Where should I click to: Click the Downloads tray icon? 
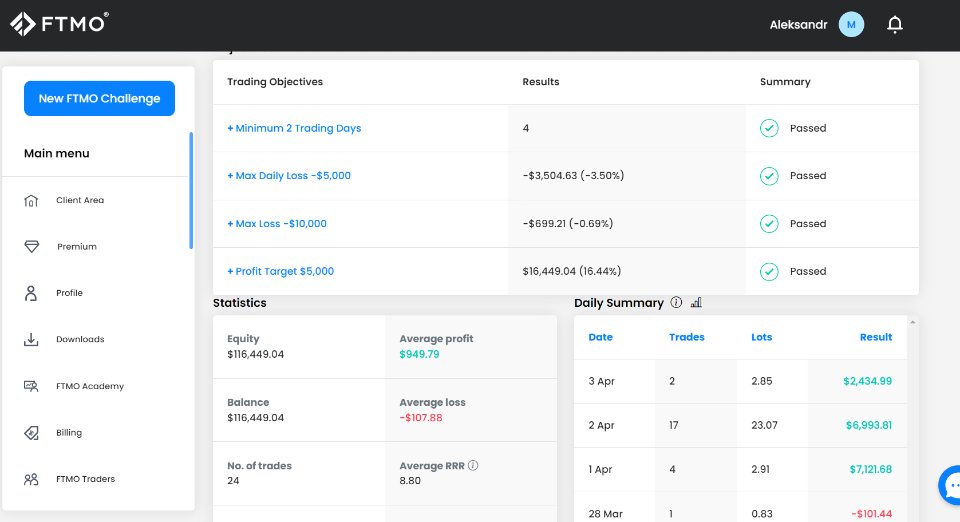tap(31, 340)
